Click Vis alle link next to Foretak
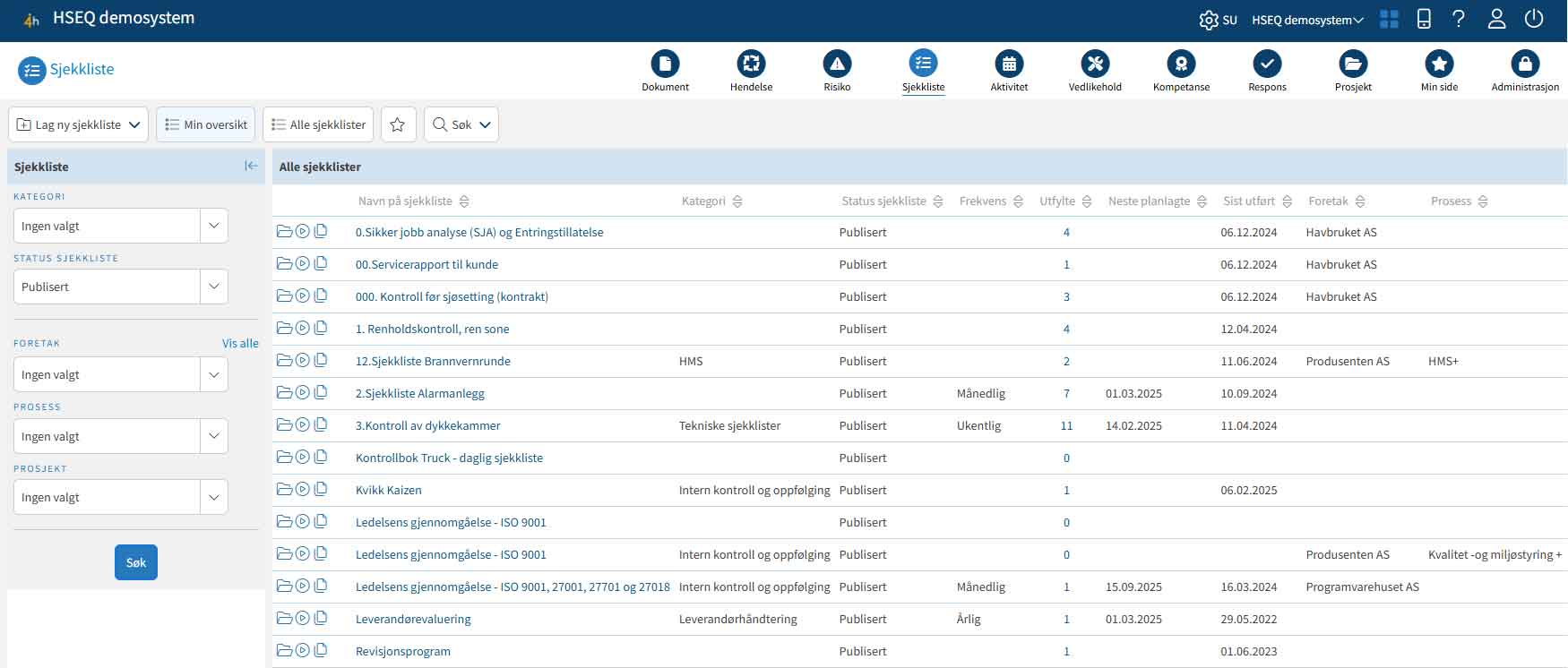Screen dimensions: 1568x668 [240, 343]
